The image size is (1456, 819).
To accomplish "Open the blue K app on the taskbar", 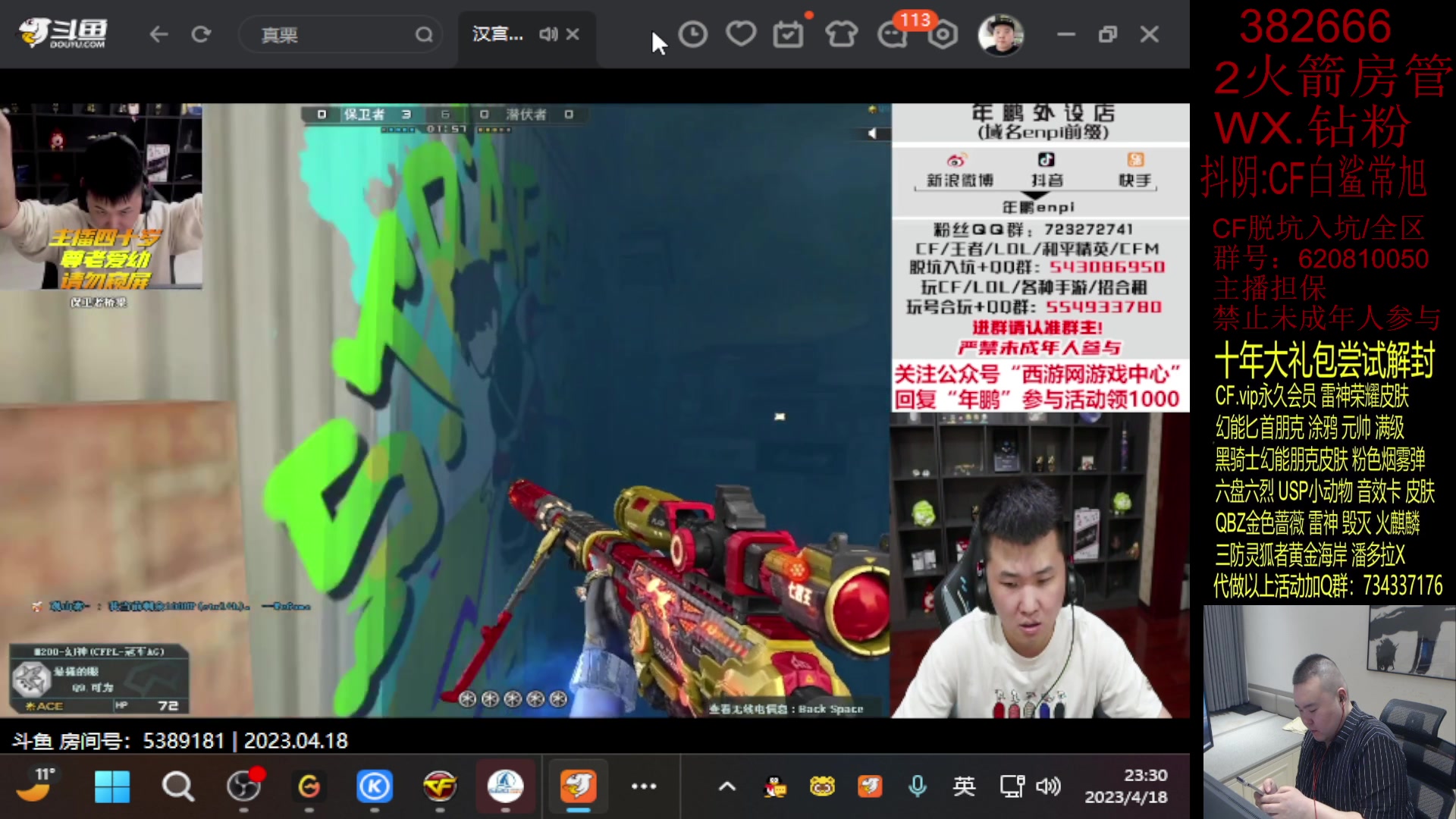I will (375, 786).
